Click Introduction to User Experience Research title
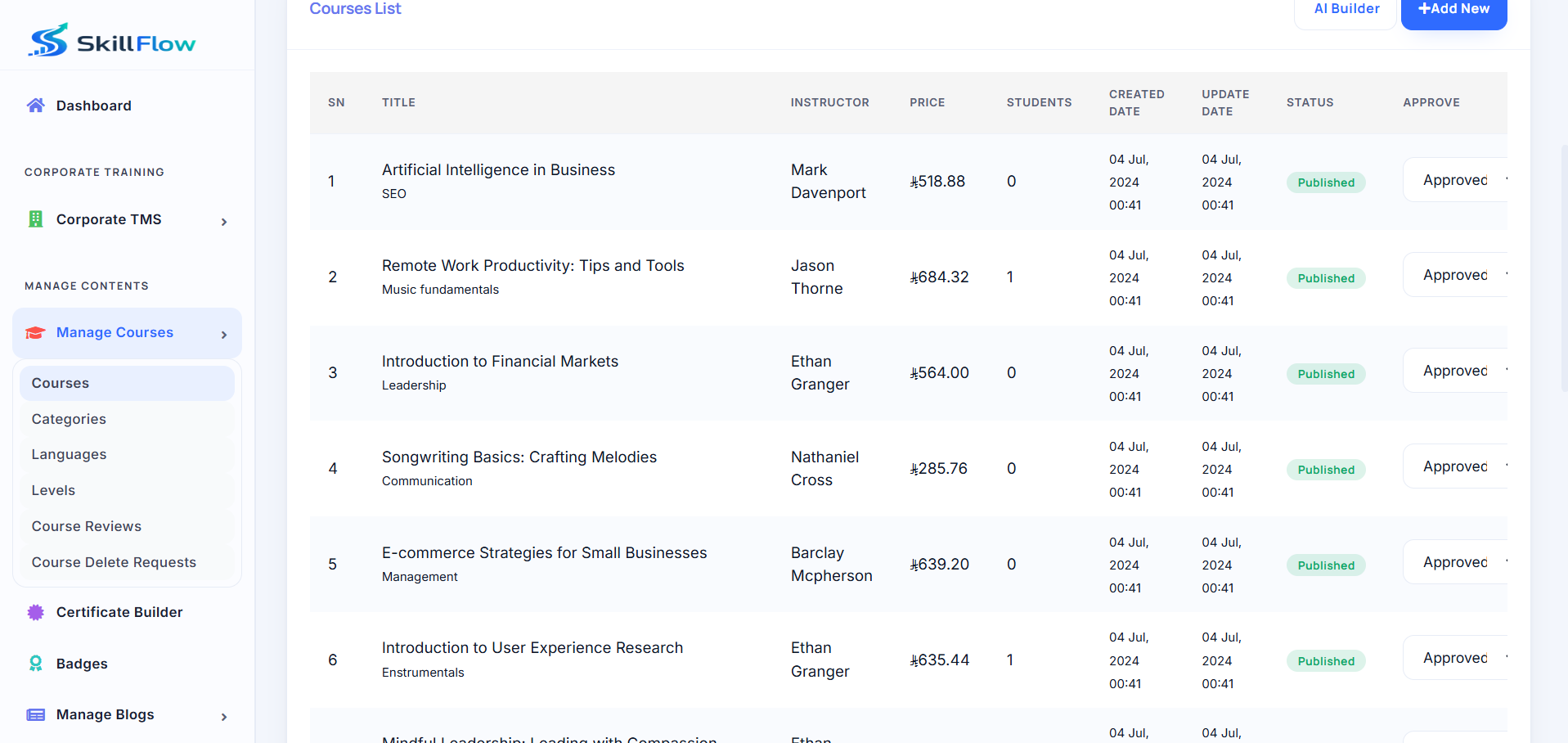Screen dimensions: 1568x743 pos(532,647)
